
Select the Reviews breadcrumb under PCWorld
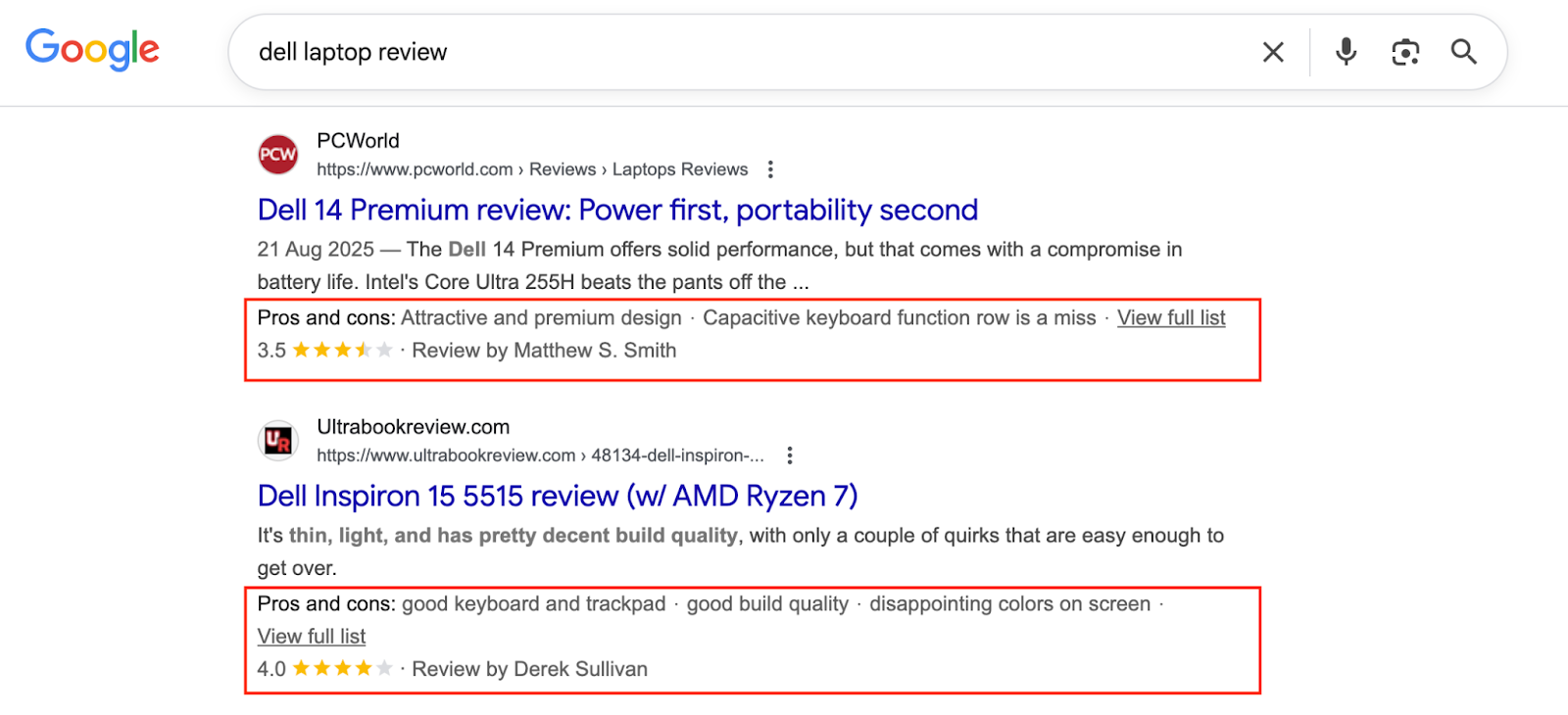[562, 168]
